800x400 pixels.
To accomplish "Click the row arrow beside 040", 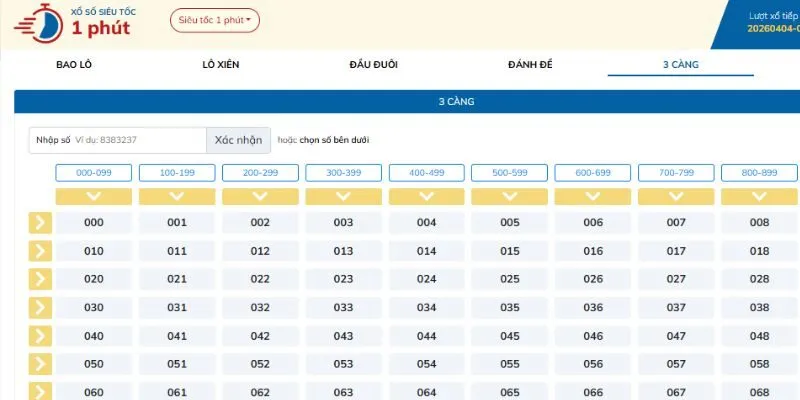I will click(x=40, y=336).
